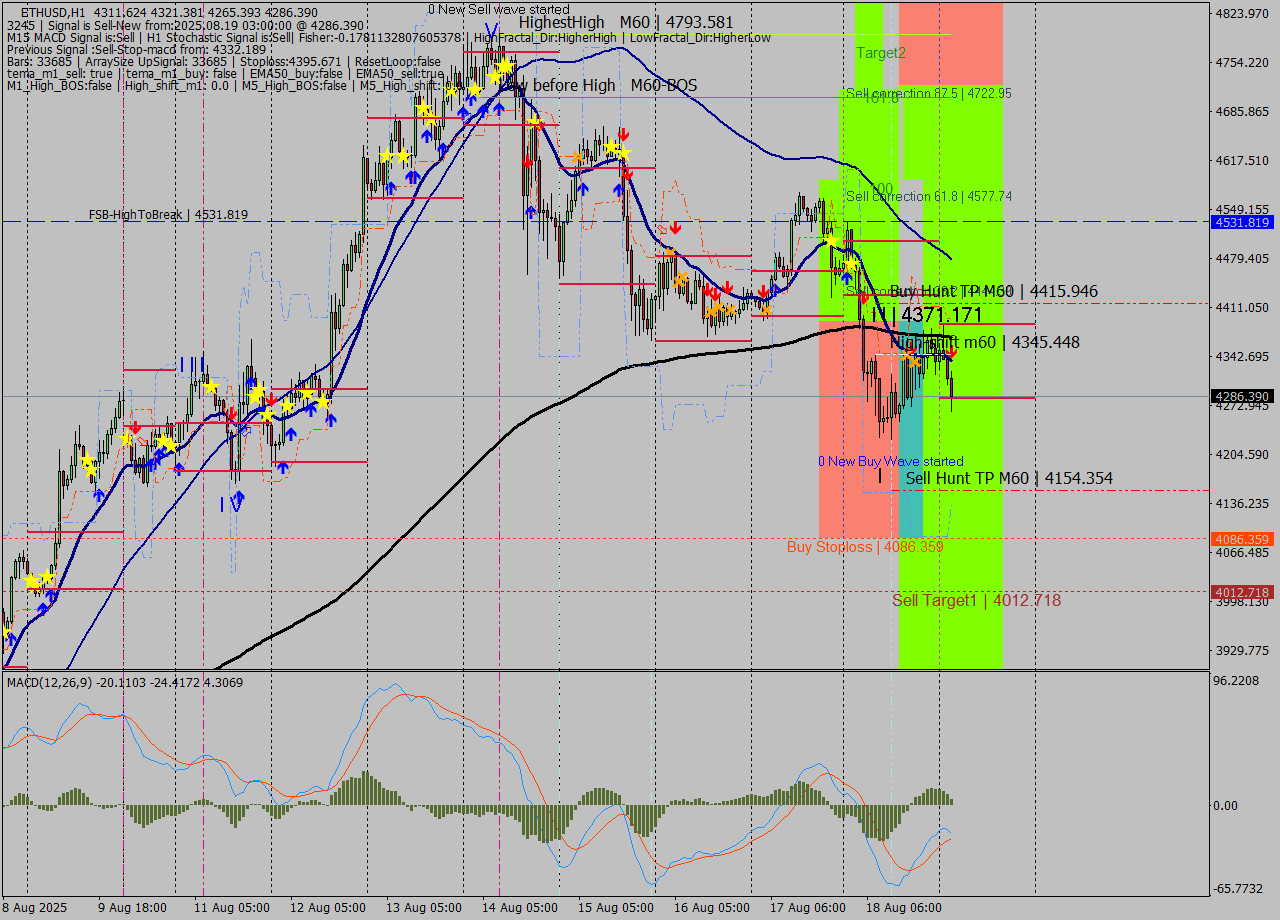Select the Sell correction 61.8 label
Viewport: 1280px width, 920px height.
[x=928, y=197]
